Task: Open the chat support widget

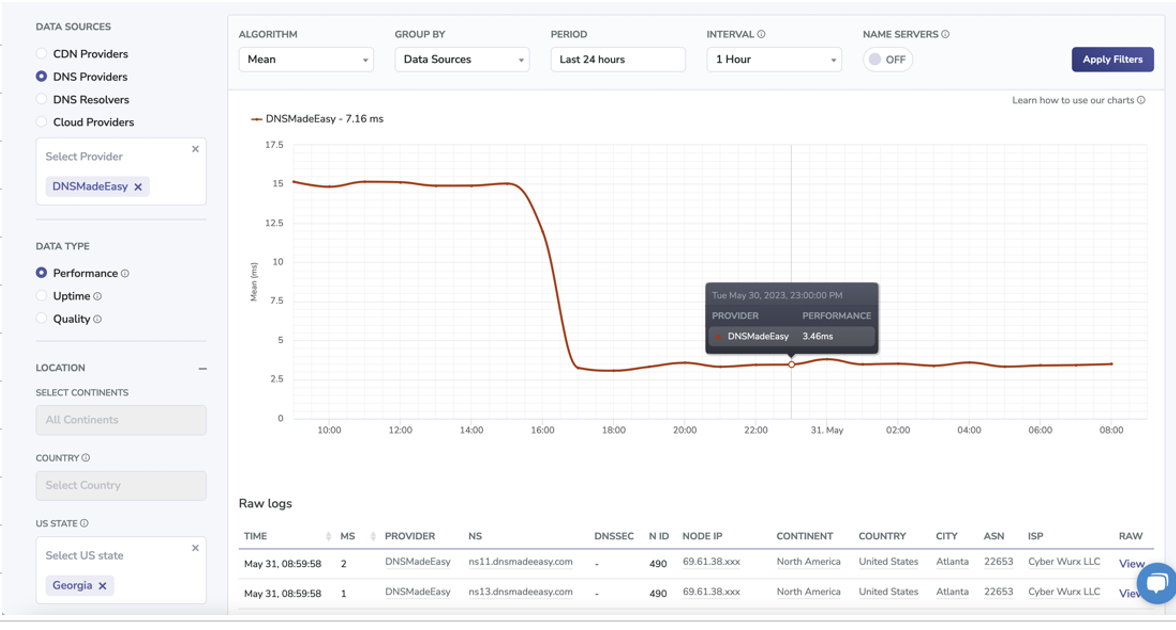Action: click(1155, 584)
